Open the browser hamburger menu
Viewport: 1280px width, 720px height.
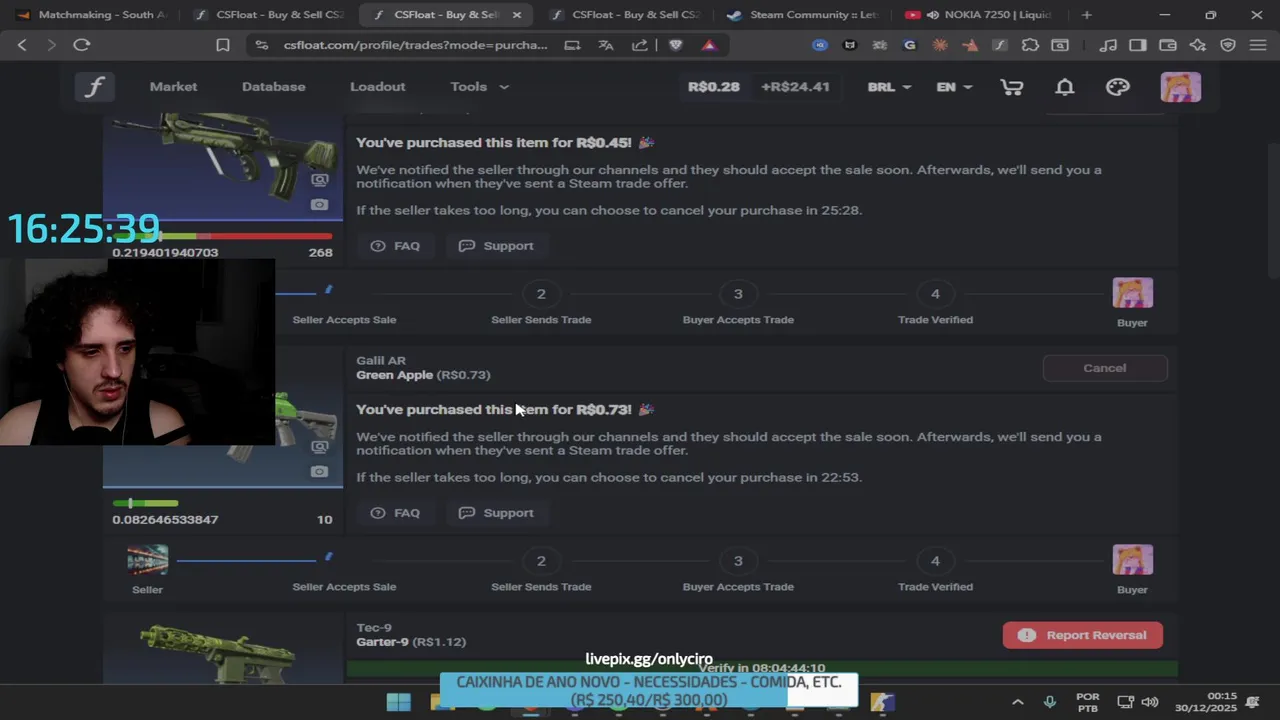1257,45
